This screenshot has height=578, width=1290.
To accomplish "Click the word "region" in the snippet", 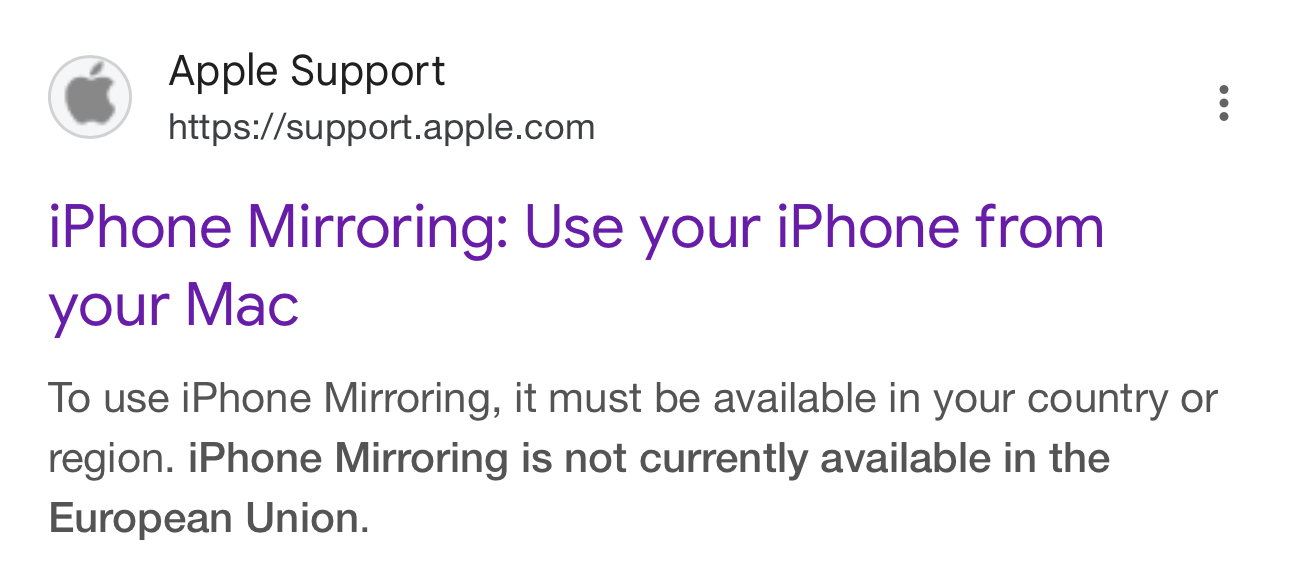I will pyautogui.click(x=104, y=459).
